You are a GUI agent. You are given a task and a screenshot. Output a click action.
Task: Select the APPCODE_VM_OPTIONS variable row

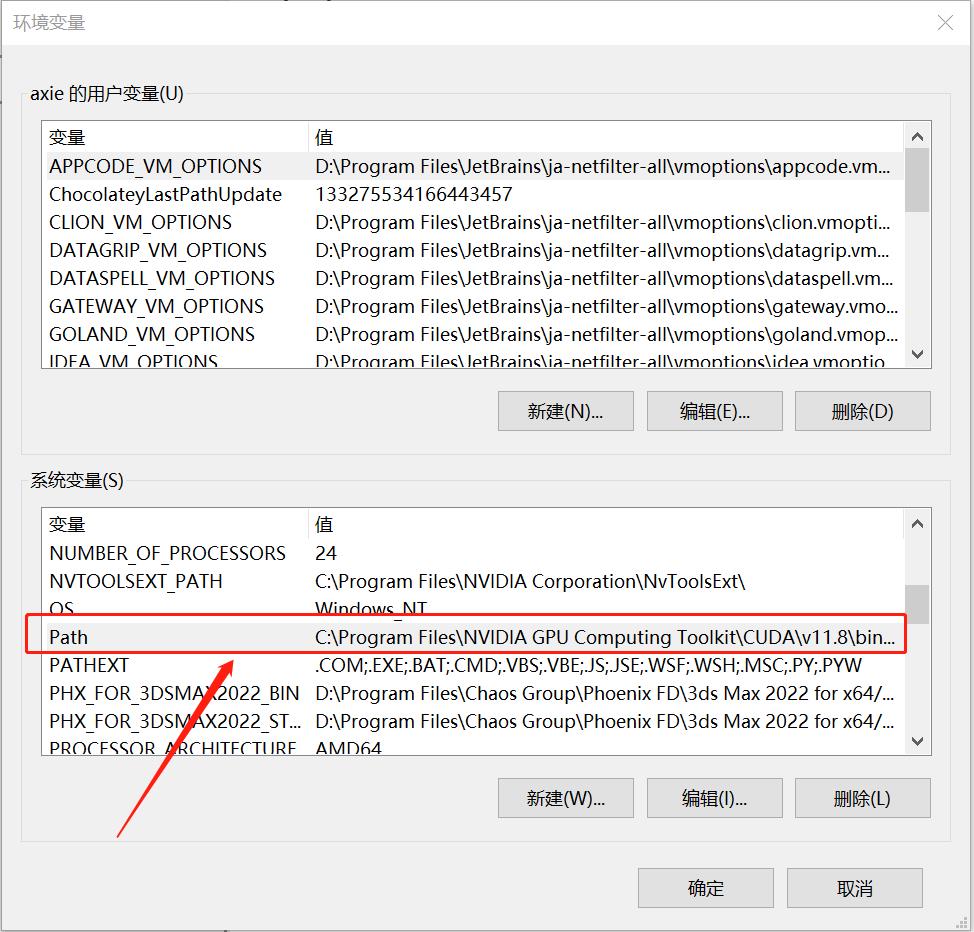coord(475,167)
